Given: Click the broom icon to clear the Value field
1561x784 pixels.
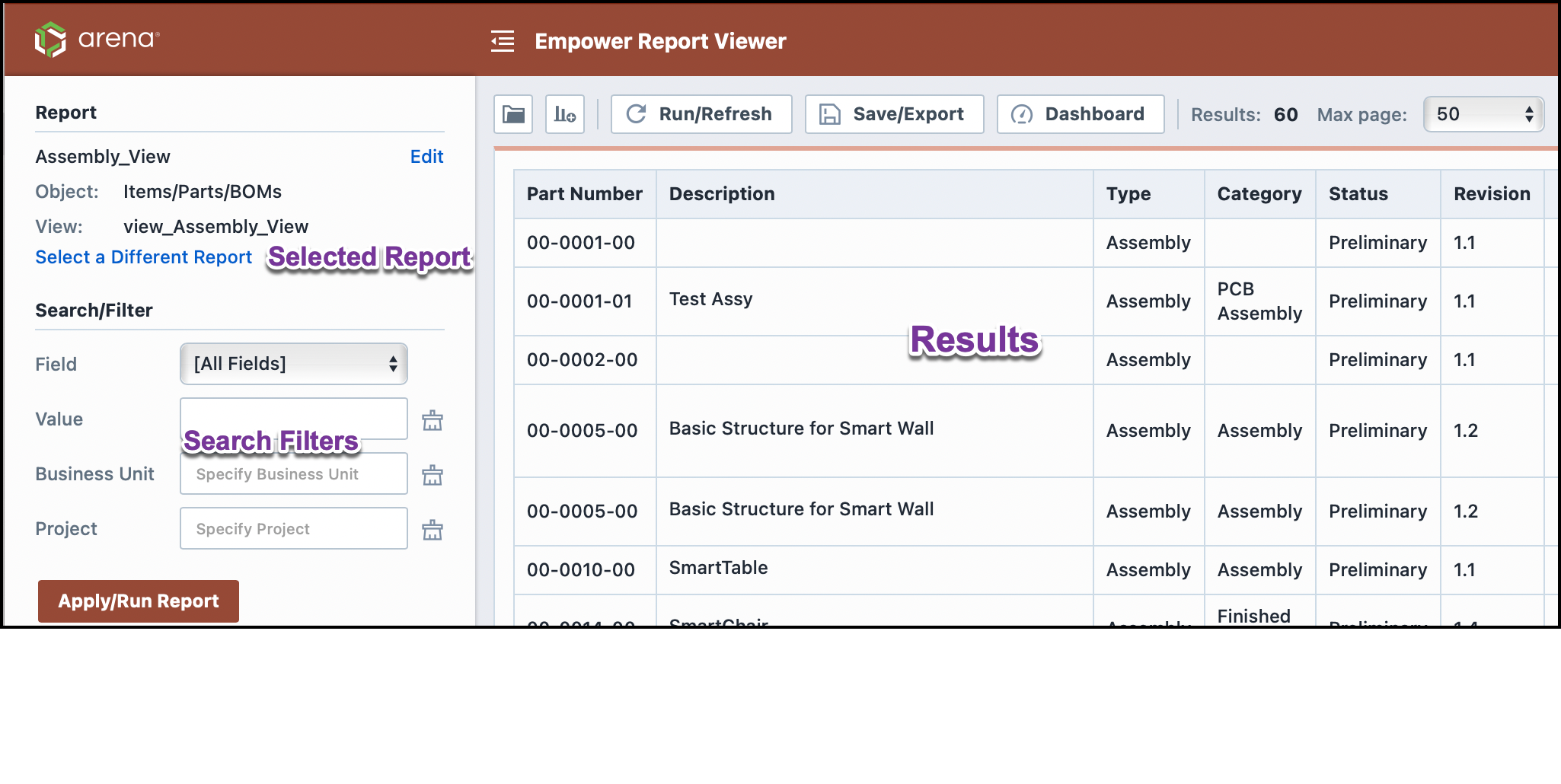Looking at the screenshot, I should tap(432, 419).
